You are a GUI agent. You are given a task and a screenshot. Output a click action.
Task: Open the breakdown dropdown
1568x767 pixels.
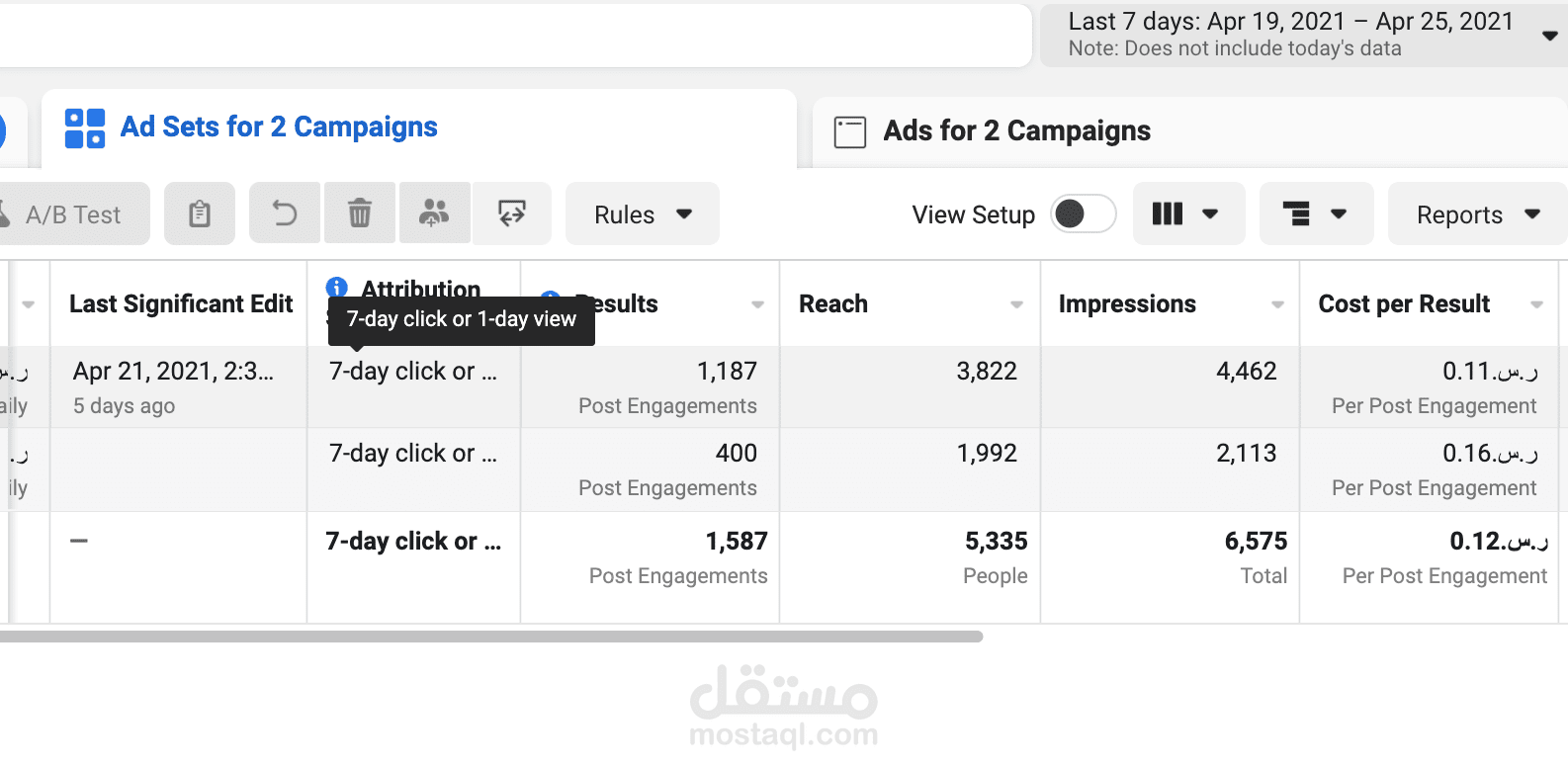1317,213
